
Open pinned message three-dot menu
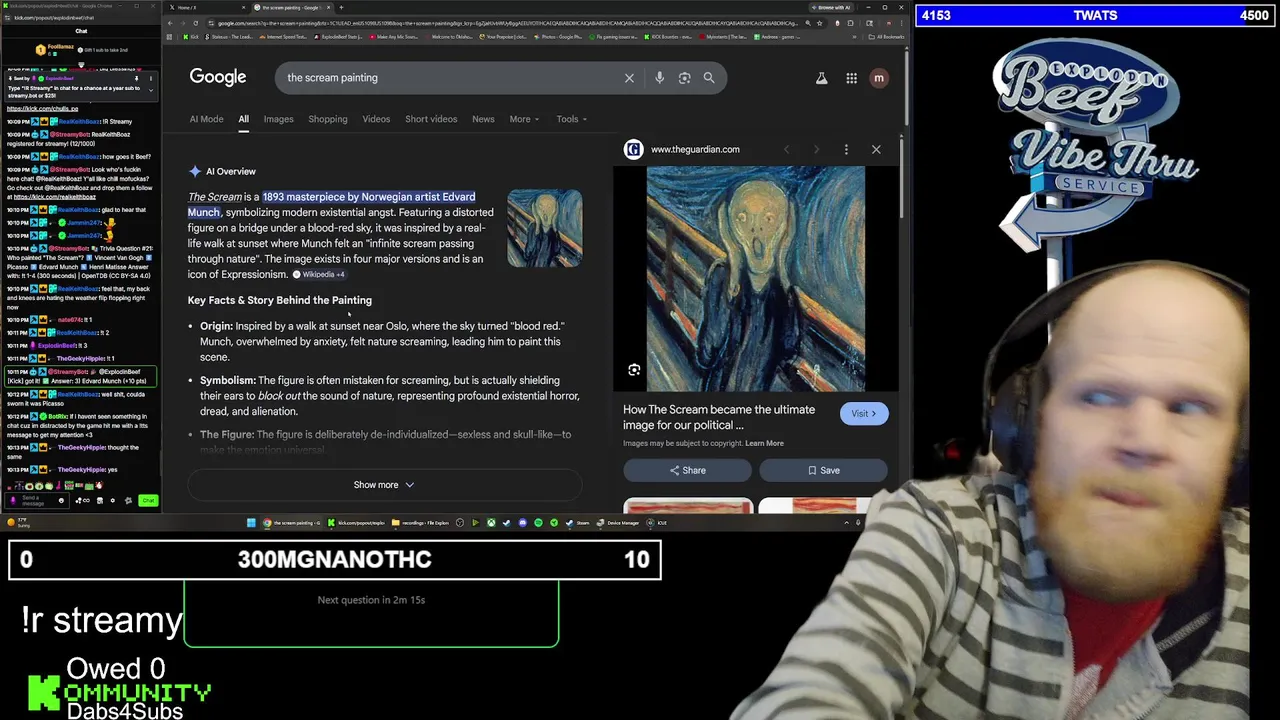[x=151, y=78]
